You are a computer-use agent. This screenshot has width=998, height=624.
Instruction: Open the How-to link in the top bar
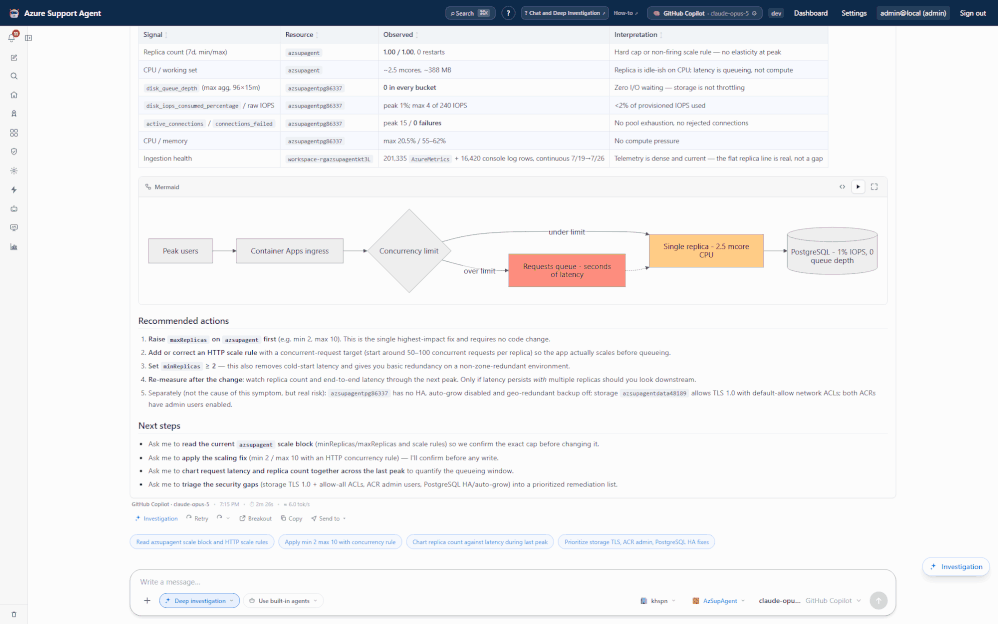pos(626,13)
